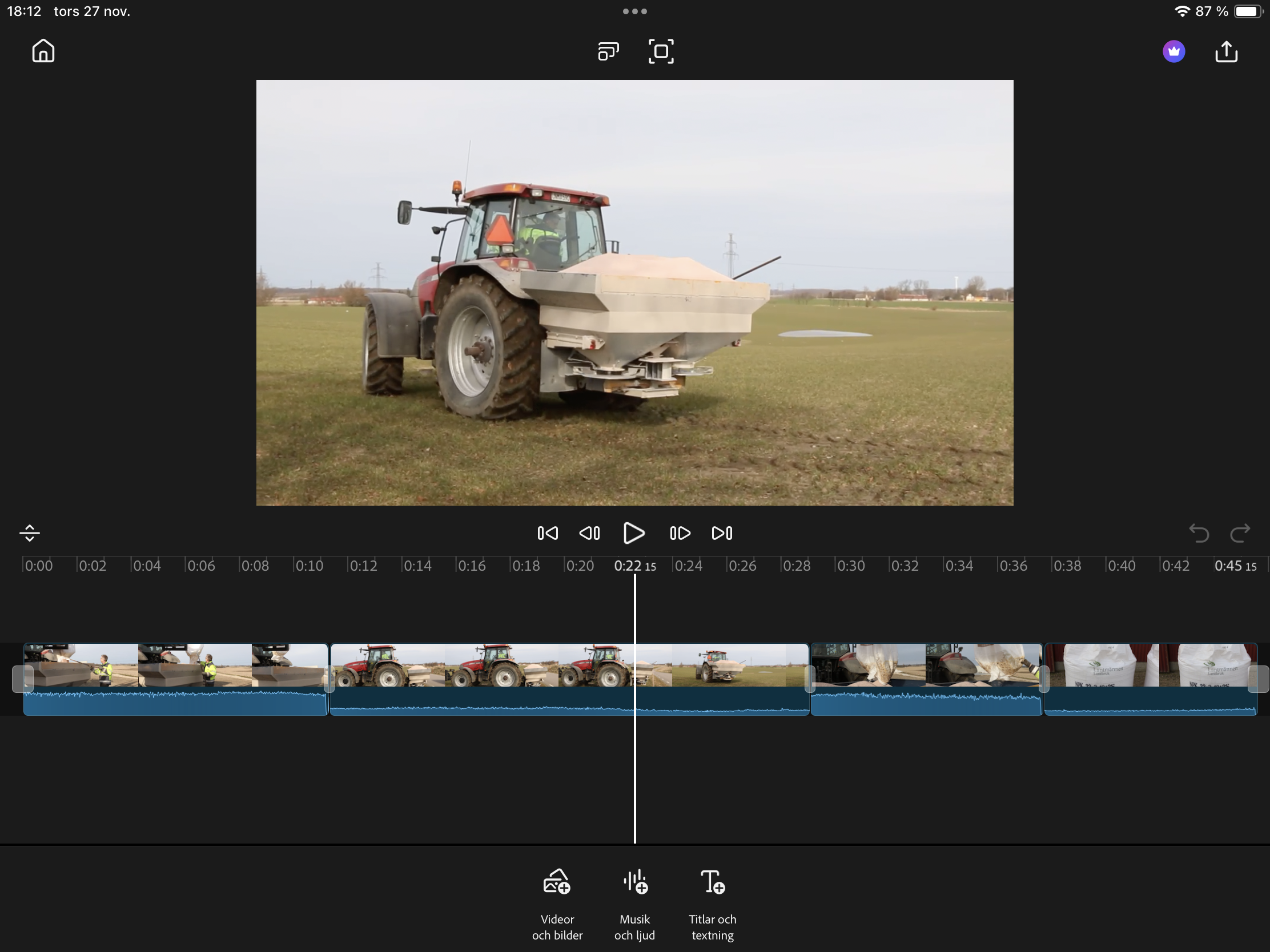Image resolution: width=1270 pixels, height=952 pixels.
Task: Go to the Home screen
Action: [43, 51]
